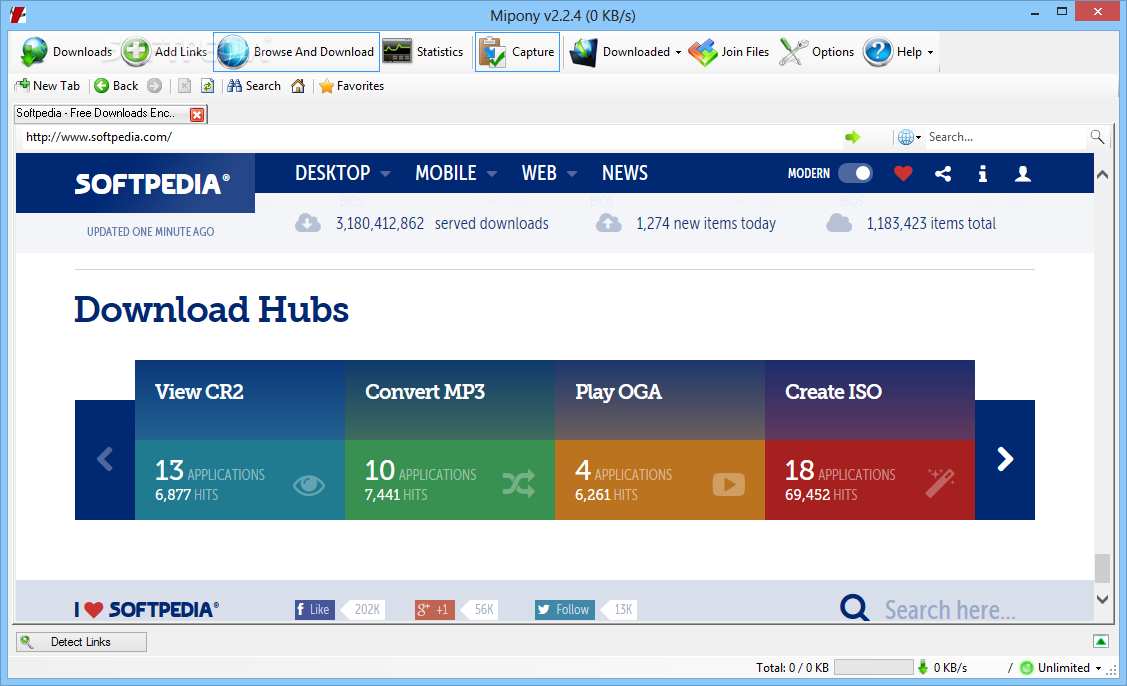1127x686 pixels.
Task: Click the play icon in Play OGA
Action: [729, 485]
